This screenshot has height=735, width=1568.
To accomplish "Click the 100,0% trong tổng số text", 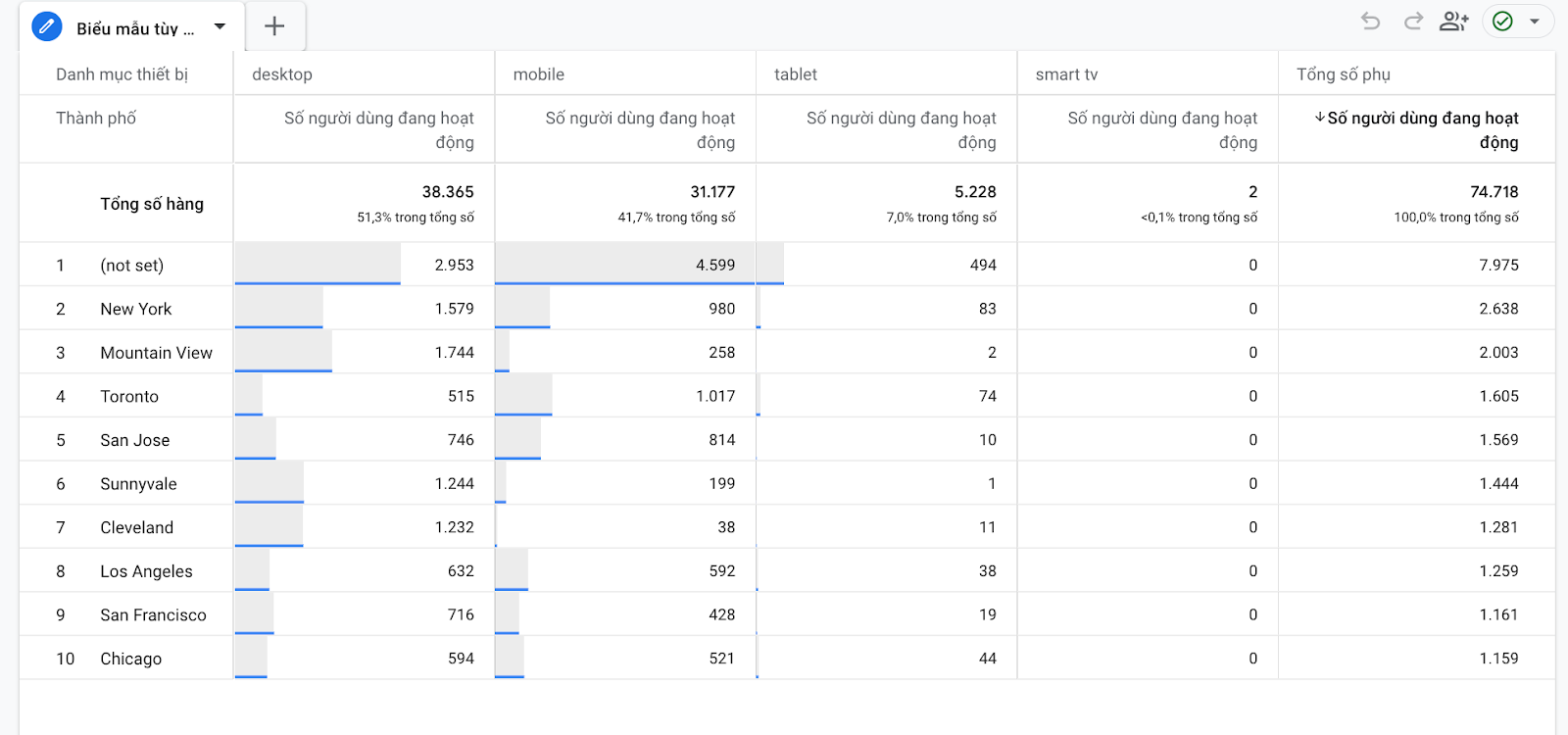I will coord(1456,218).
